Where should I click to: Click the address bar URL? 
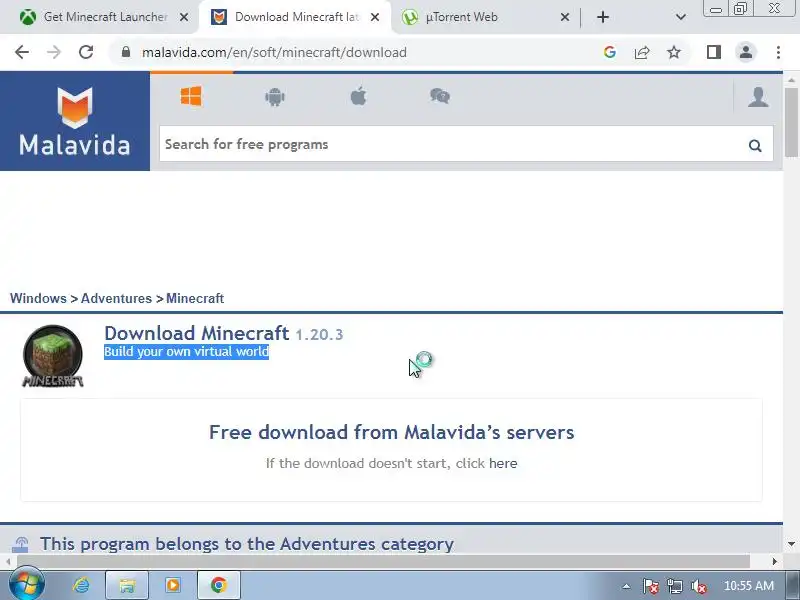(274, 52)
